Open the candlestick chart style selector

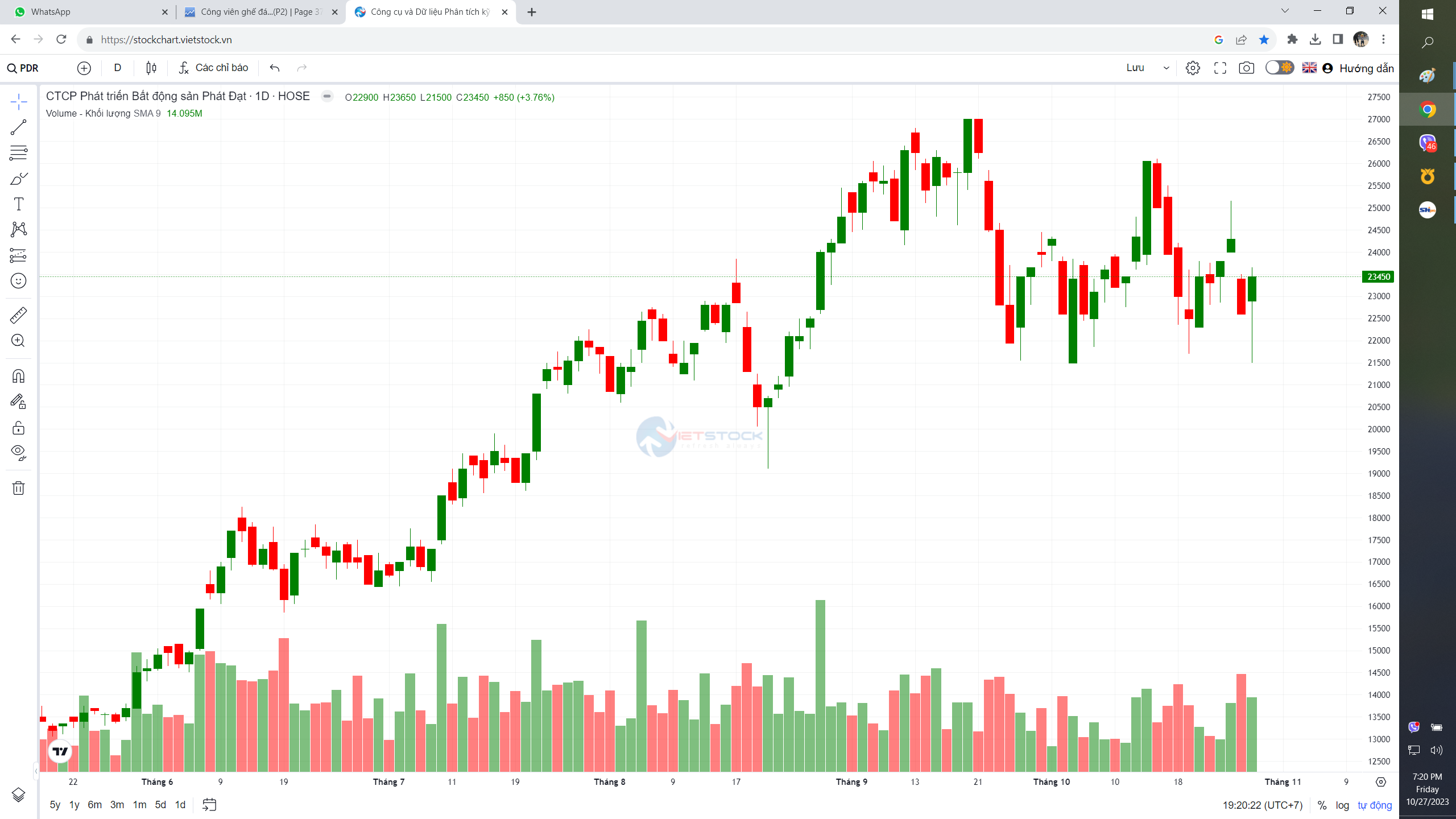pyautogui.click(x=151, y=68)
